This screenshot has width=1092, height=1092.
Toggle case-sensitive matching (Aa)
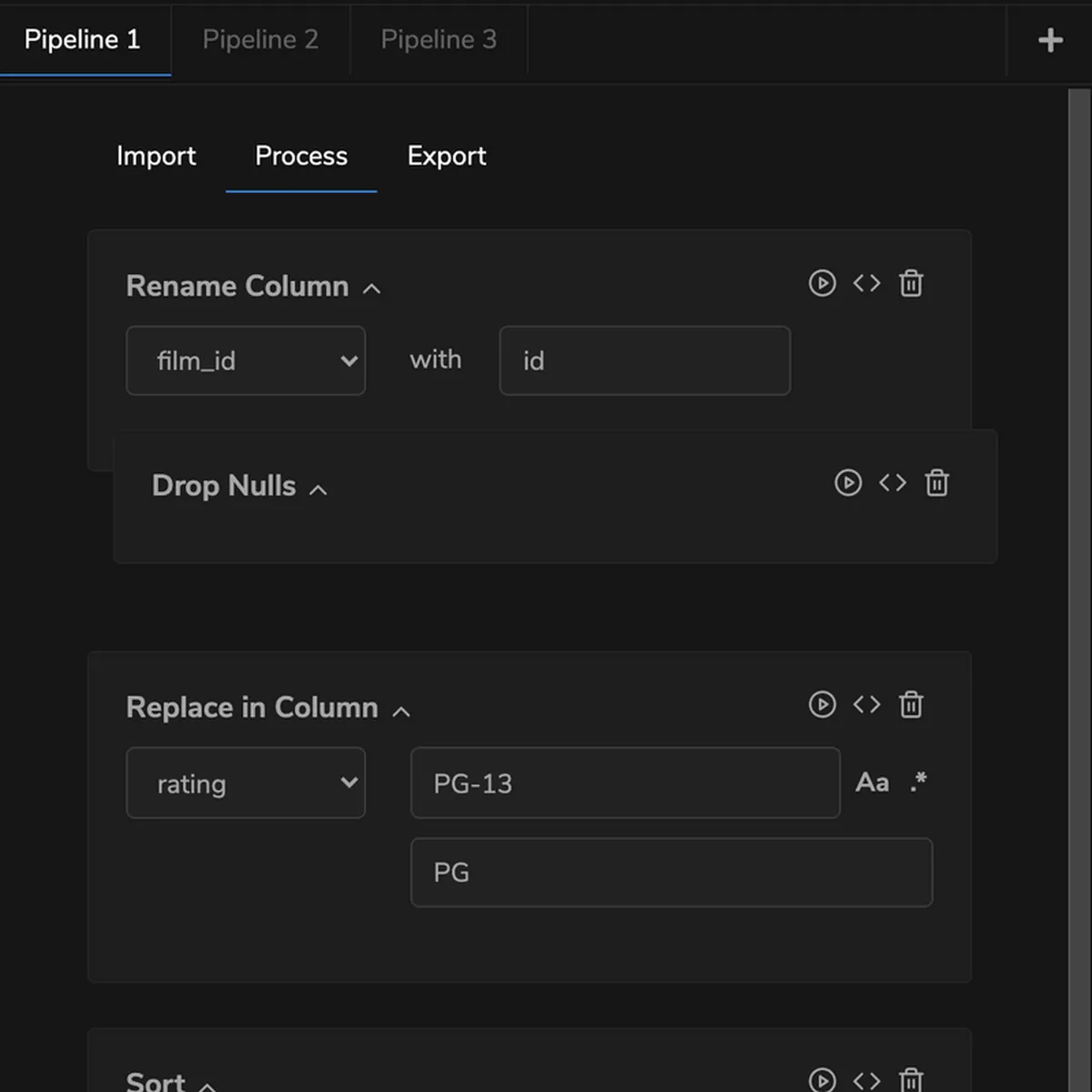click(x=872, y=783)
